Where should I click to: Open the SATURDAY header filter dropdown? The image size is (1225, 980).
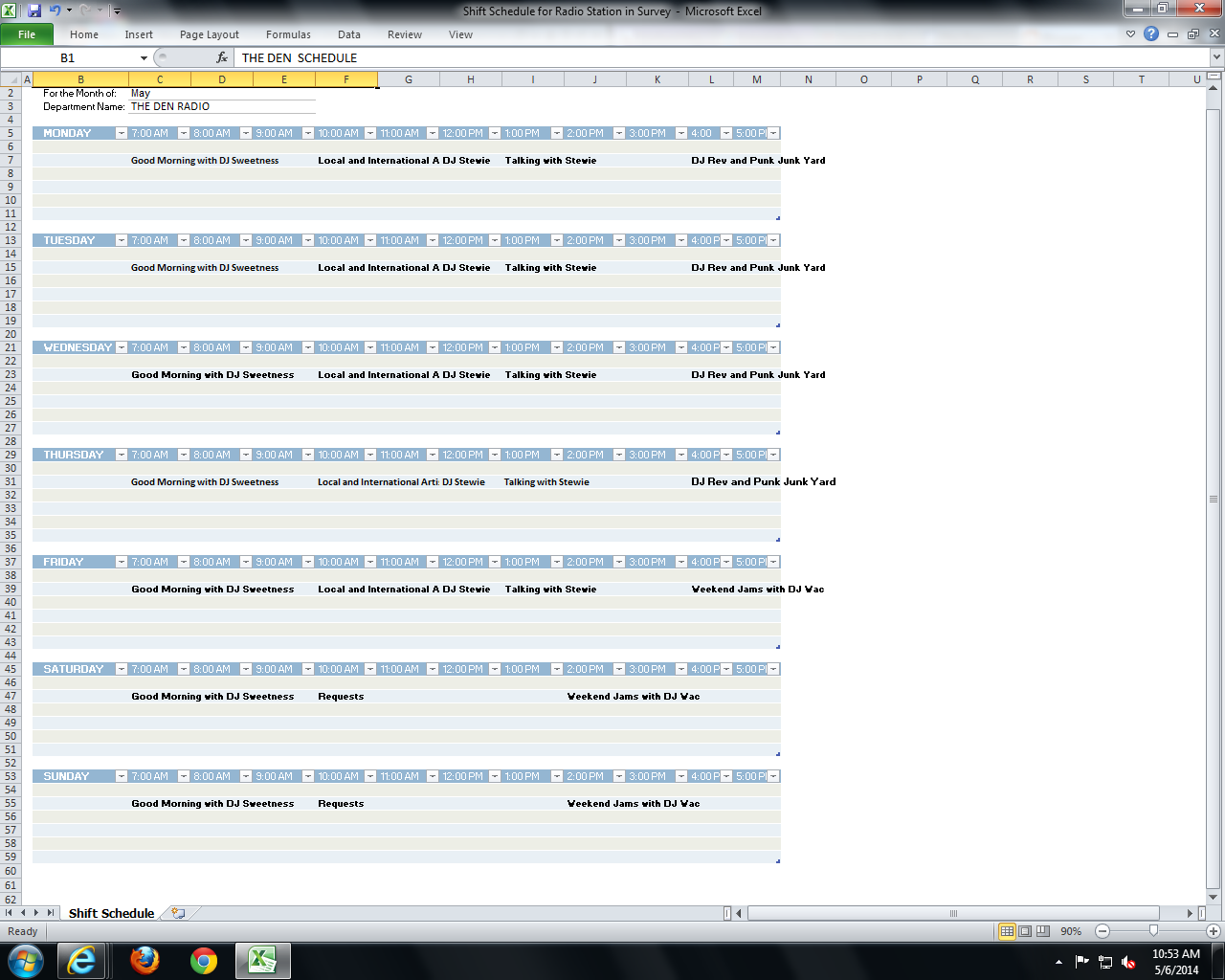(121, 669)
